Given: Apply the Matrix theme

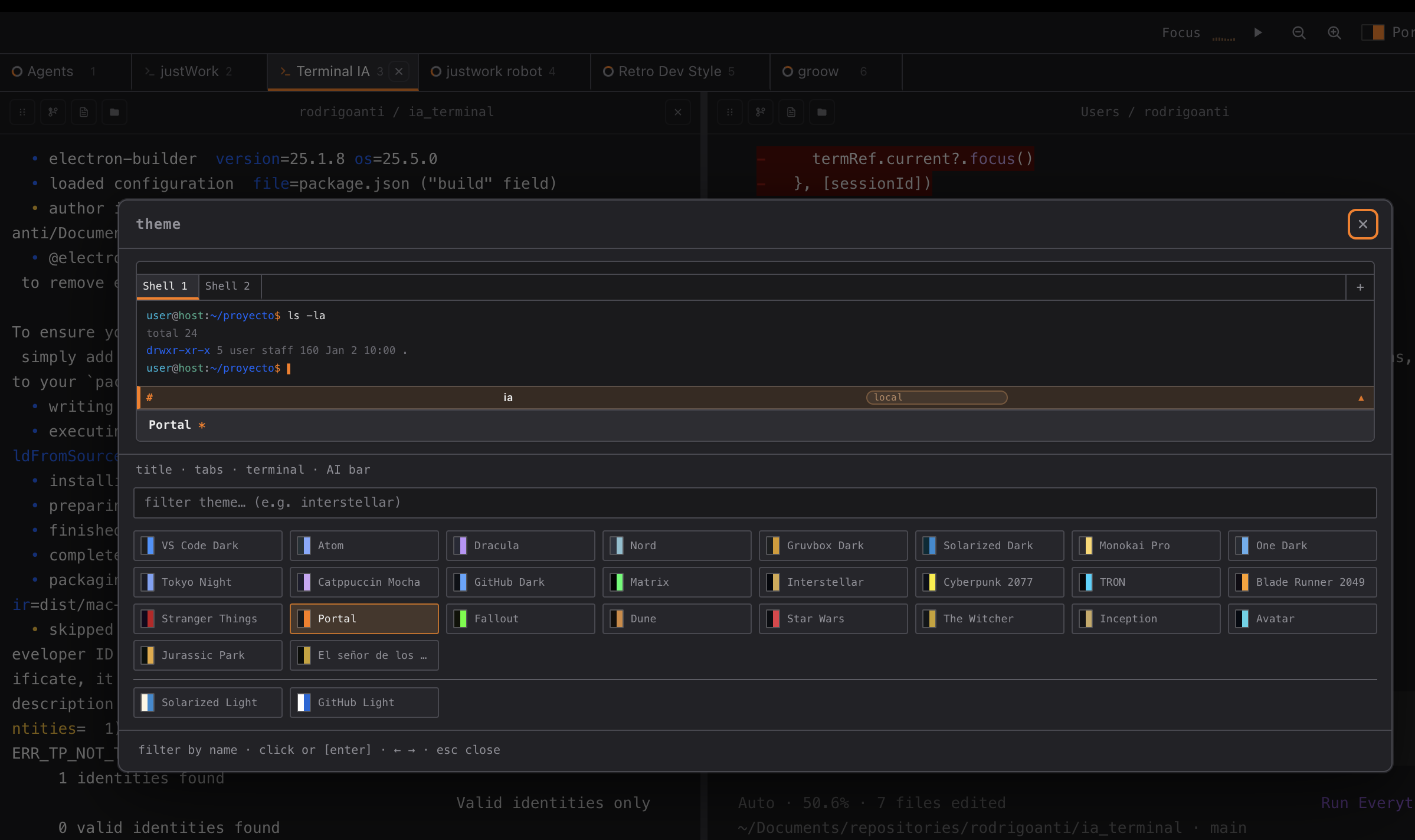Looking at the screenshot, I should 677,582.
